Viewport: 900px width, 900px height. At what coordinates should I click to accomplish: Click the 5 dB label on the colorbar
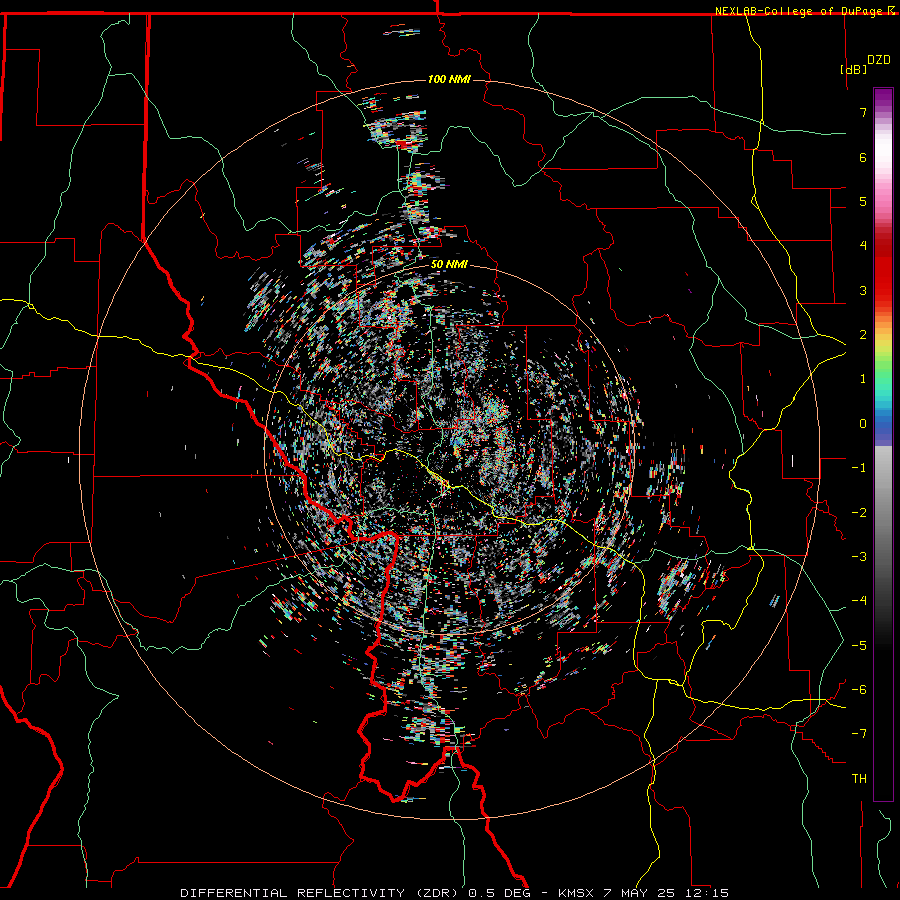pos(863,201)
